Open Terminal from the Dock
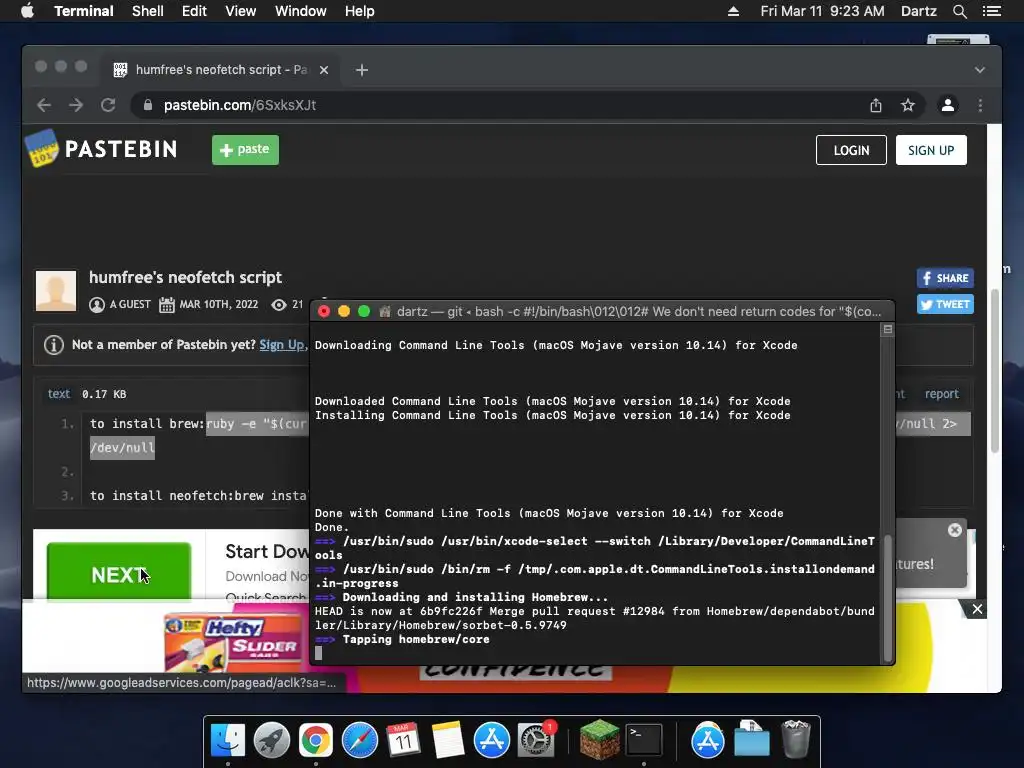Viewport: 1024px width, 768px height. pyautogui.click(x=644, y=740)
